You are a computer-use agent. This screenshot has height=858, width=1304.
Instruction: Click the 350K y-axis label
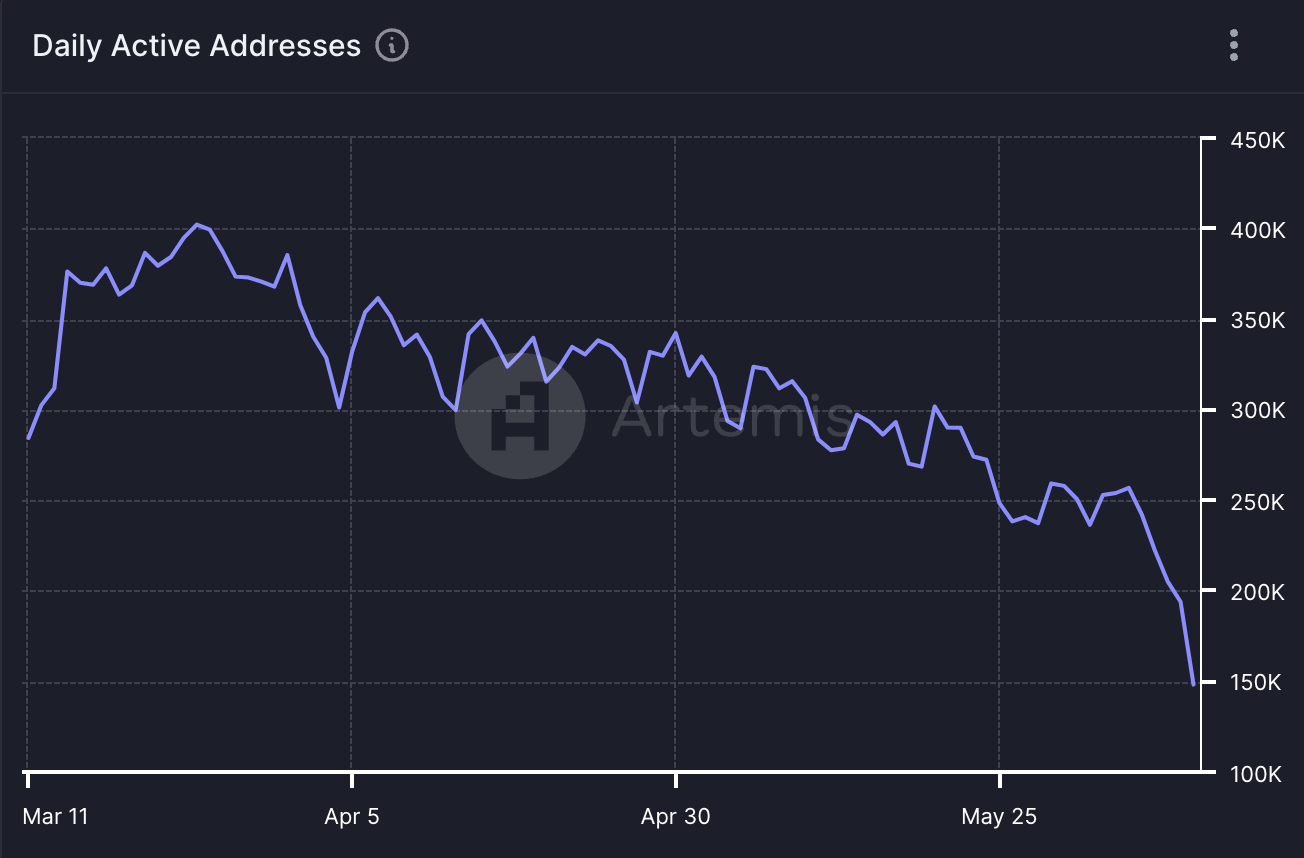1257,321
